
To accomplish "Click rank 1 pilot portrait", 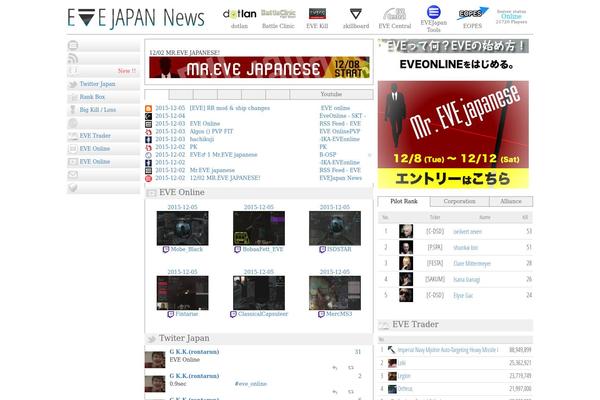I will click(x=406, y=232).
